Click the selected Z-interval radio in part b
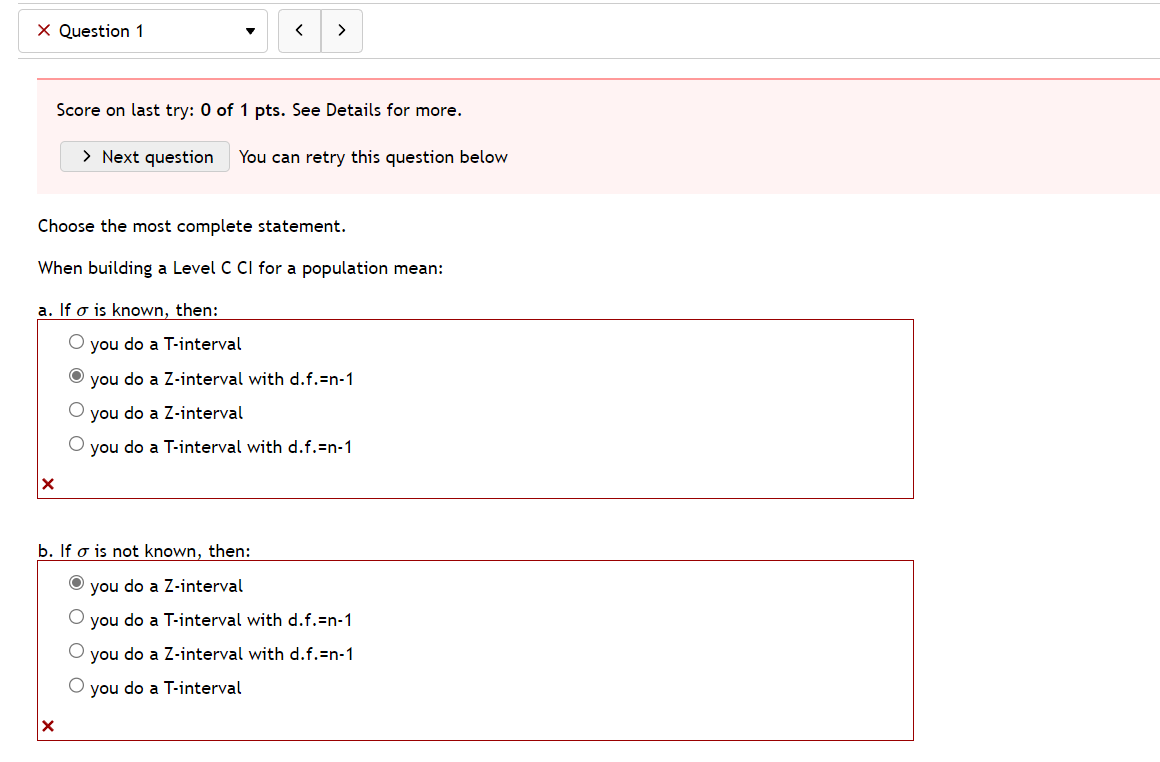The width and height of the screenshot is (1160, 762). 76,582
